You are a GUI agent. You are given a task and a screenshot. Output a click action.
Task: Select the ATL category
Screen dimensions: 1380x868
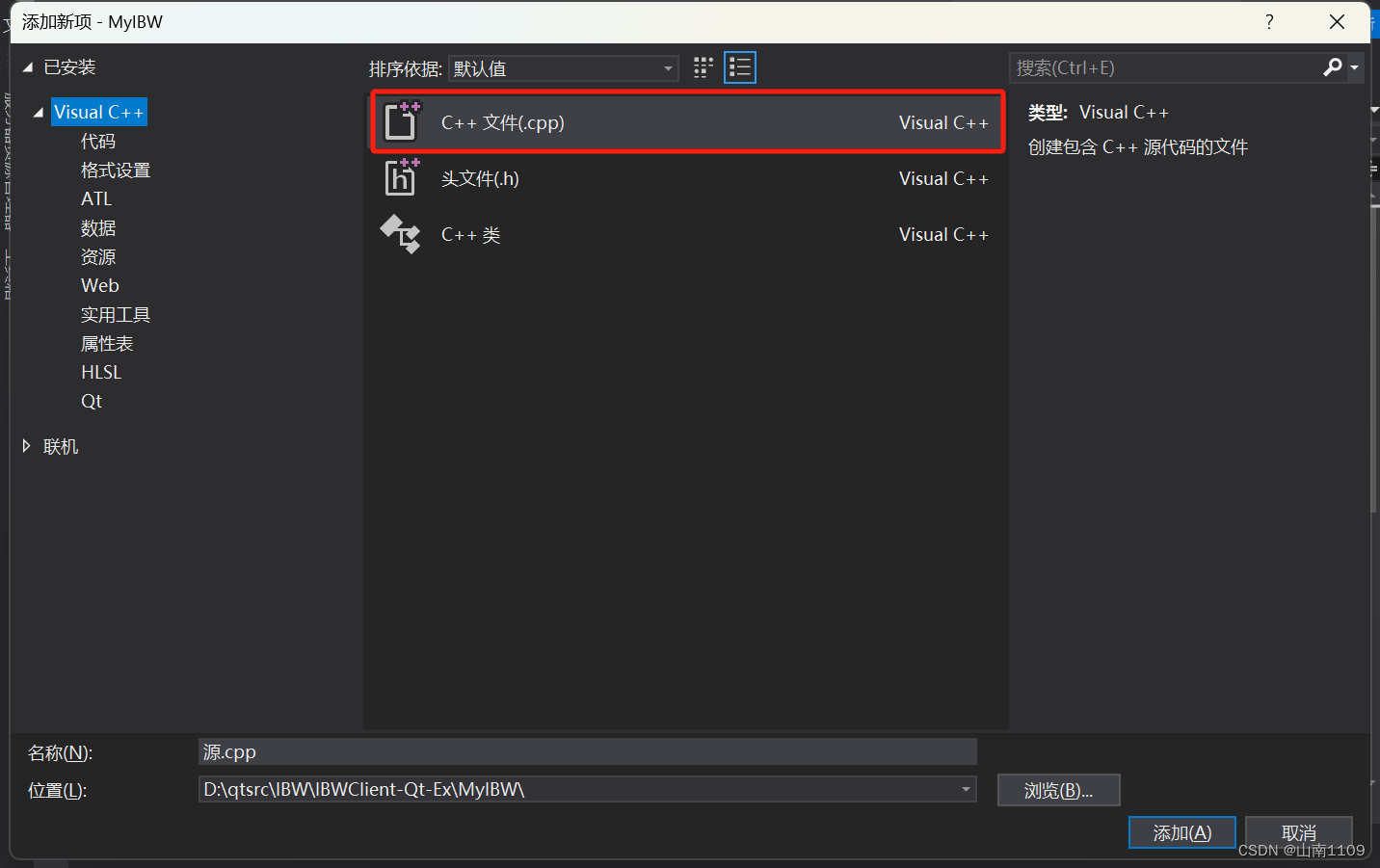[96, 199]
